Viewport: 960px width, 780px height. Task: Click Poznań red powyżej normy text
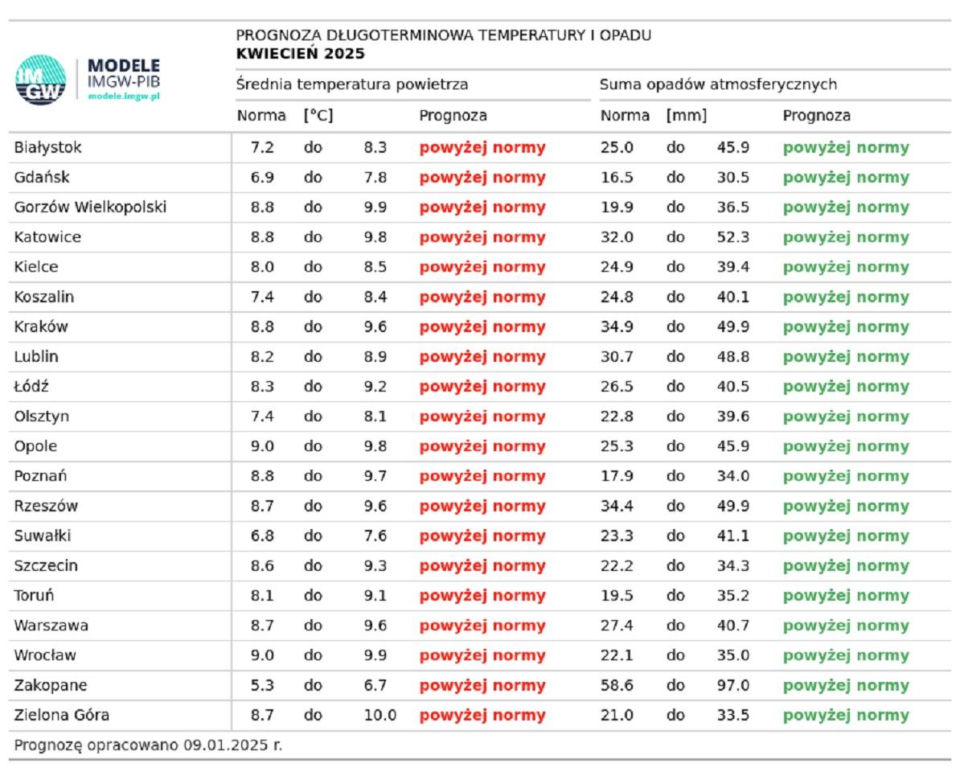(482, 476)
